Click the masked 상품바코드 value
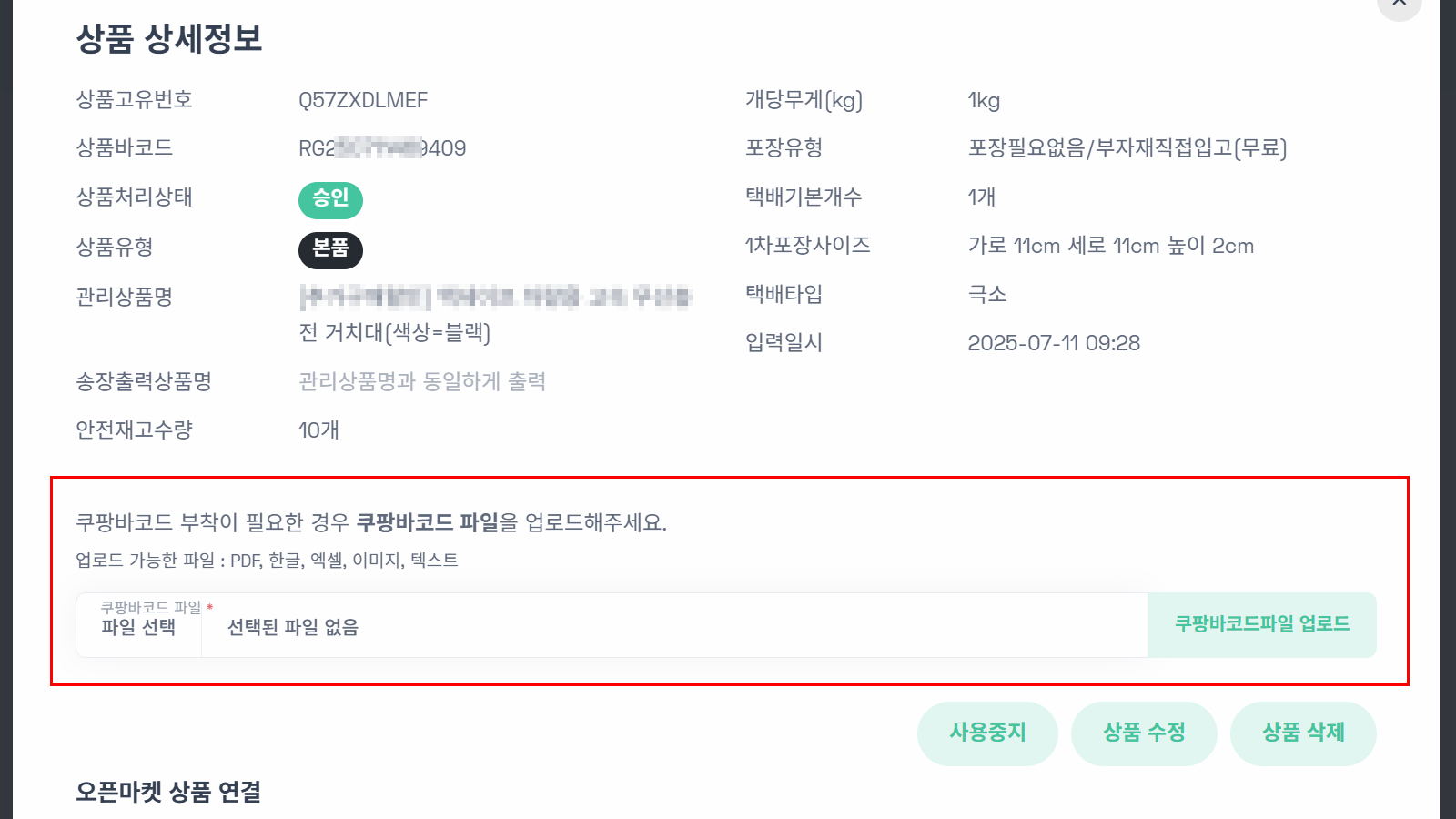Screen dimensions: 1456x819 click(x=382, y=147)
